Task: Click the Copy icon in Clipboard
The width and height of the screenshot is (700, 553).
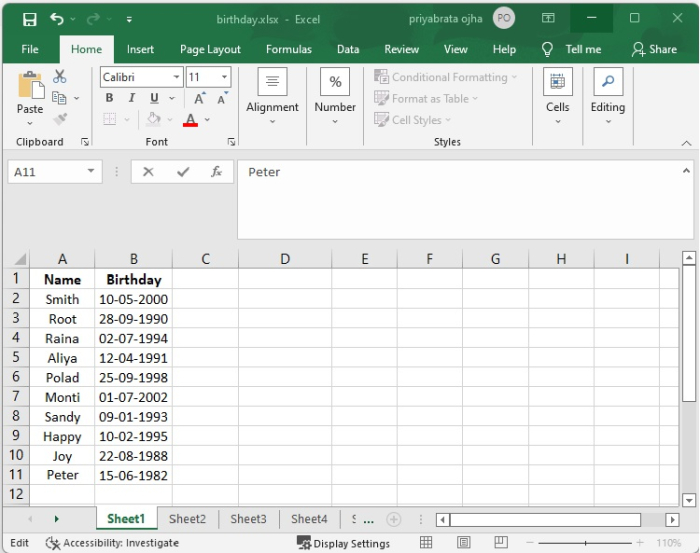Action: (x=59, y=98)
